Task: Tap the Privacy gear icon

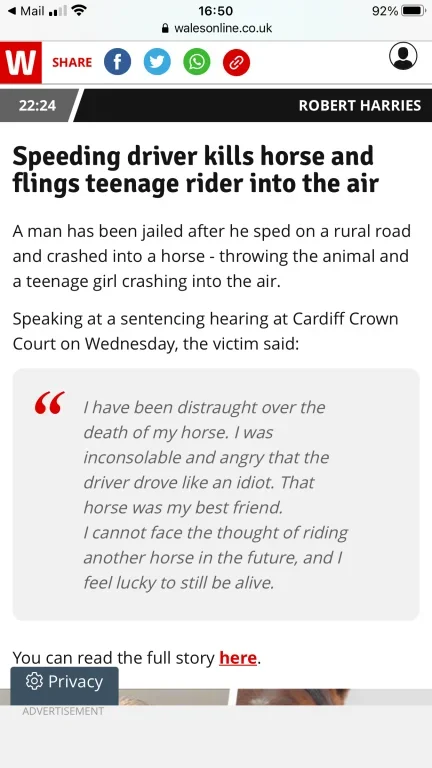Action: pos(34,681)
